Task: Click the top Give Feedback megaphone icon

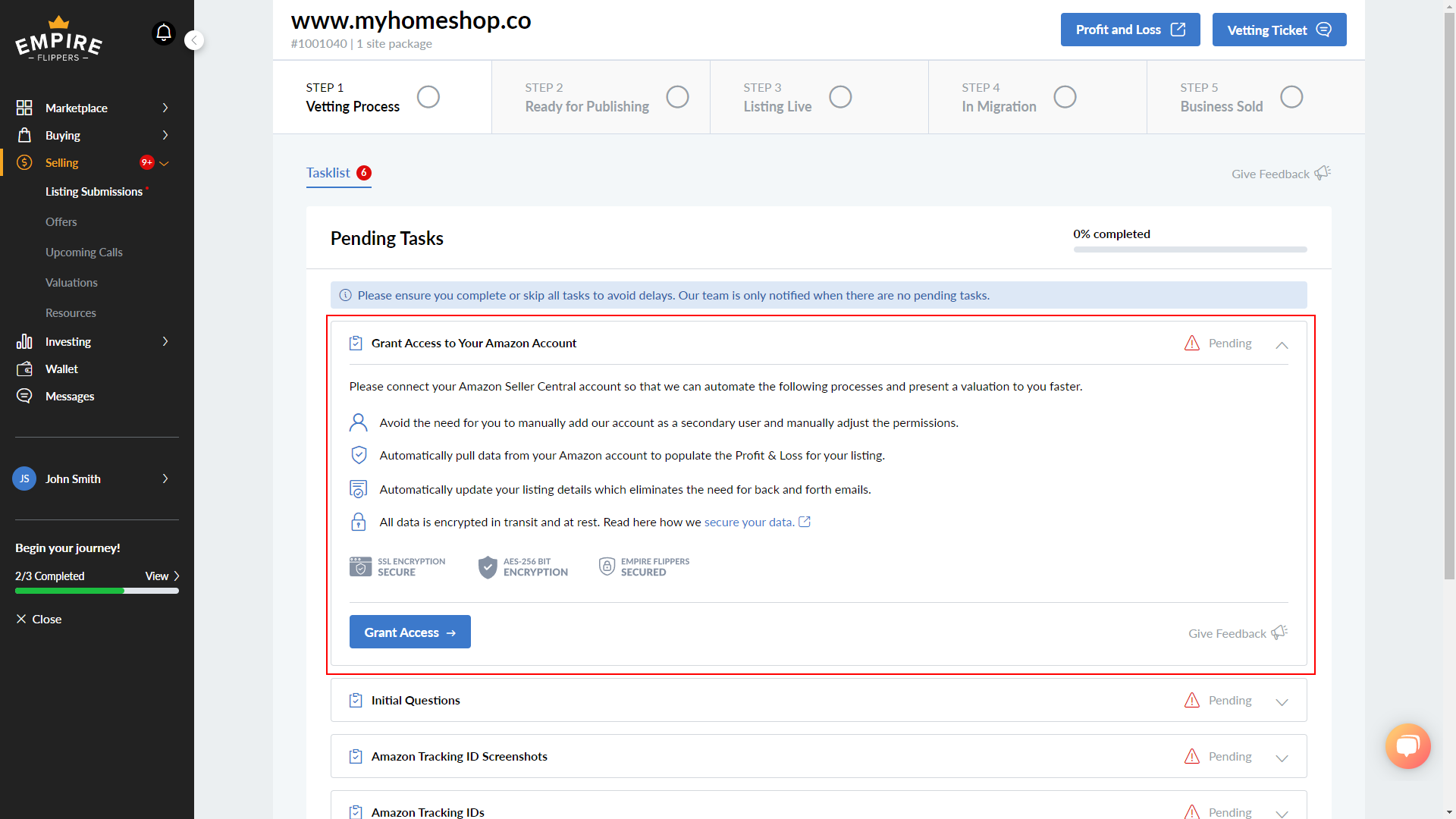Action: 1323,173
